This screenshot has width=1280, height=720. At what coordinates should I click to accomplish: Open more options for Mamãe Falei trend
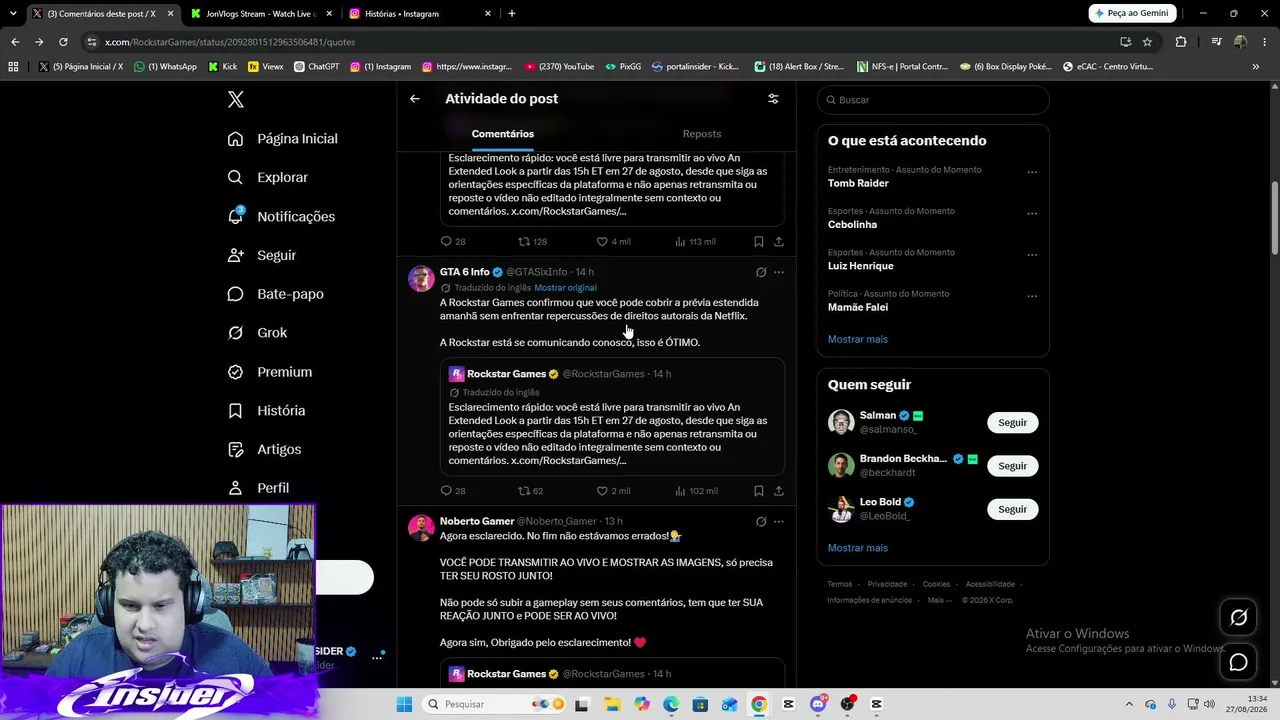point(1032,296)
